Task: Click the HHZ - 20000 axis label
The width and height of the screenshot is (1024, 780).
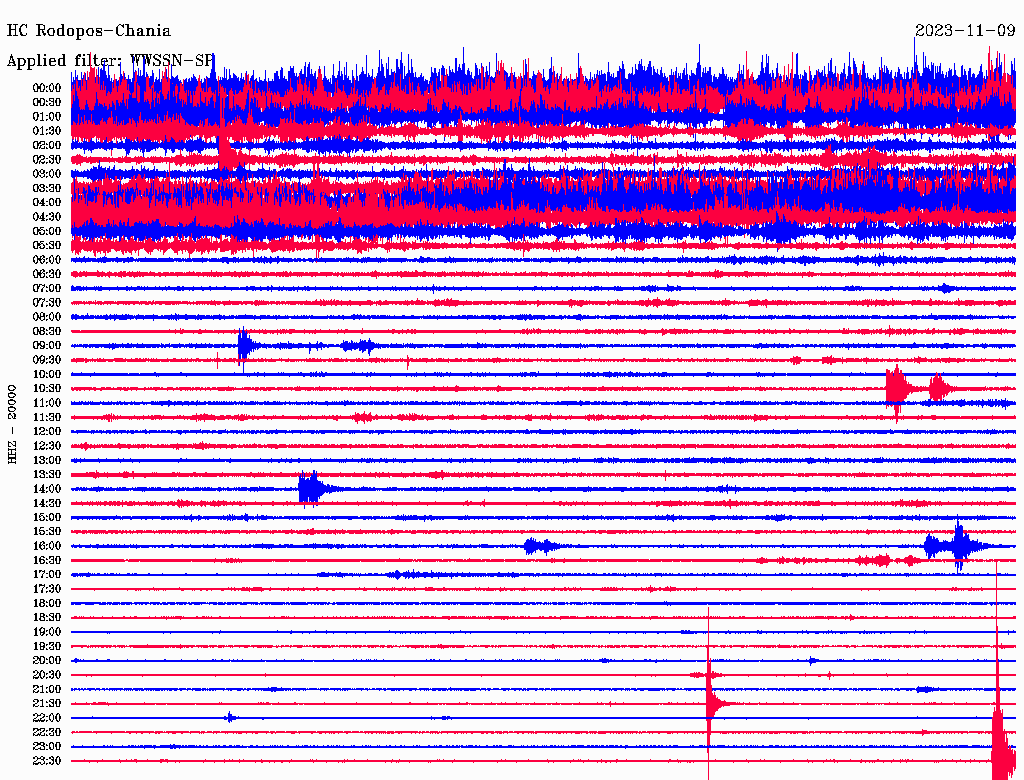Action: click(13, 422)
